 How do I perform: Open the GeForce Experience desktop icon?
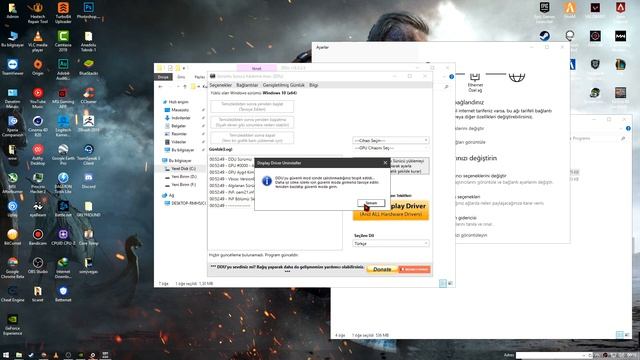click(x=12, y=324)
